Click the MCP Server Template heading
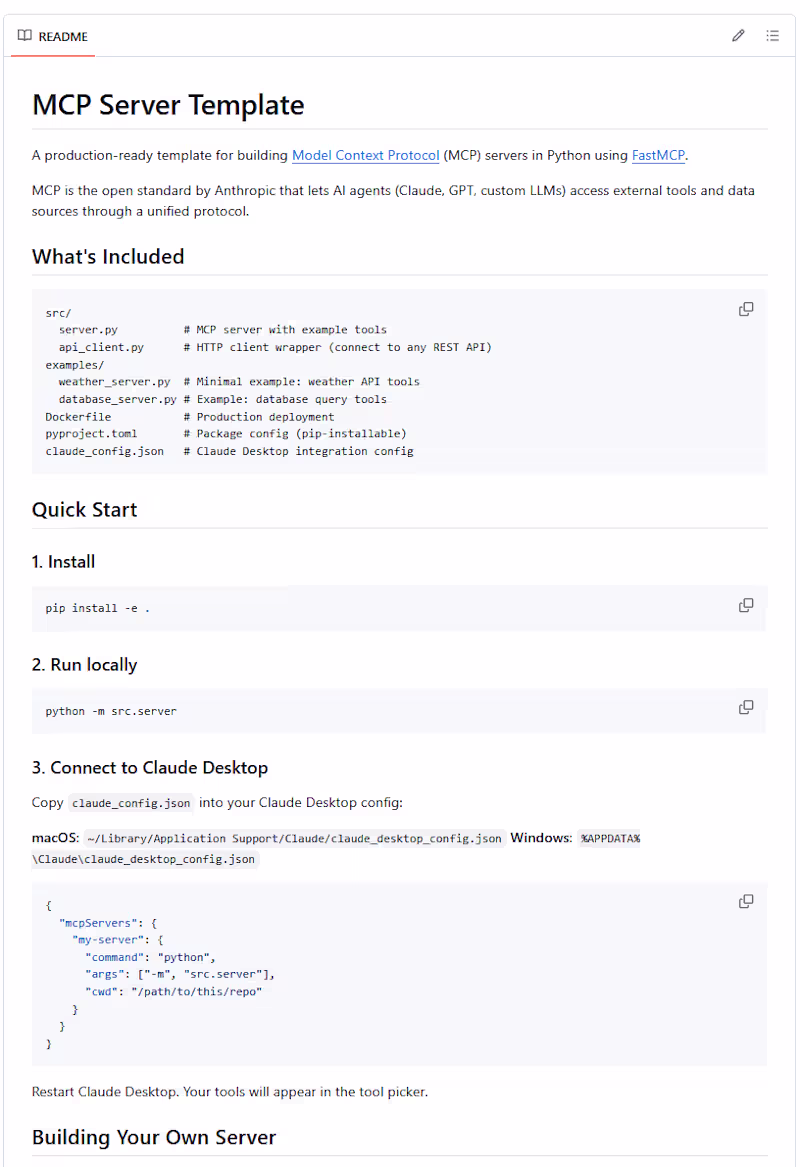 (x=168, y=105)
